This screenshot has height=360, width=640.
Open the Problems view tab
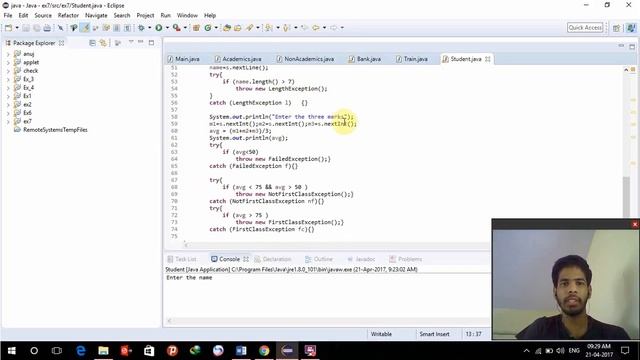(405, 259)
